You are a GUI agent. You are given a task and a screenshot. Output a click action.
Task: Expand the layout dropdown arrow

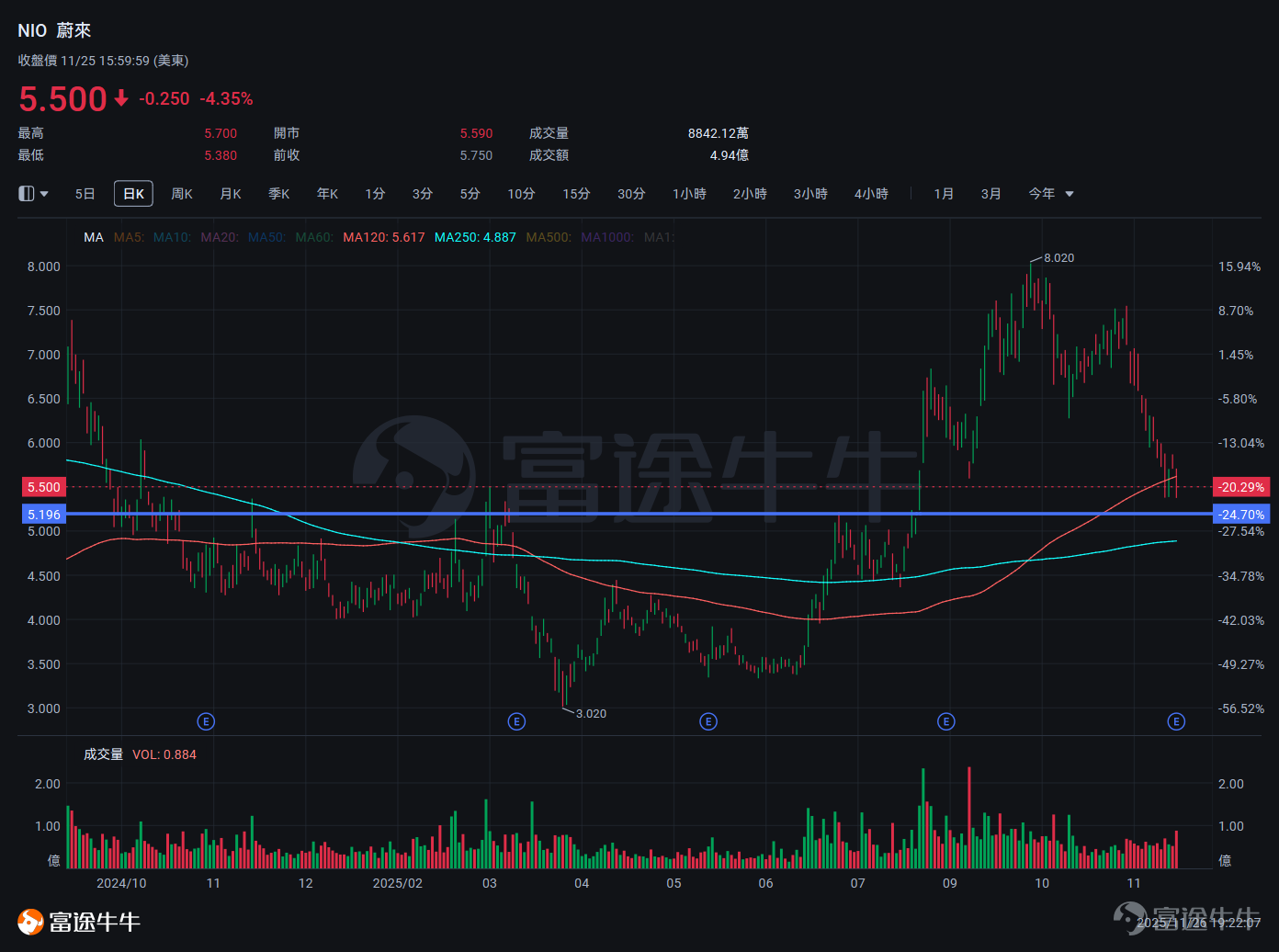tap(44, 194)
